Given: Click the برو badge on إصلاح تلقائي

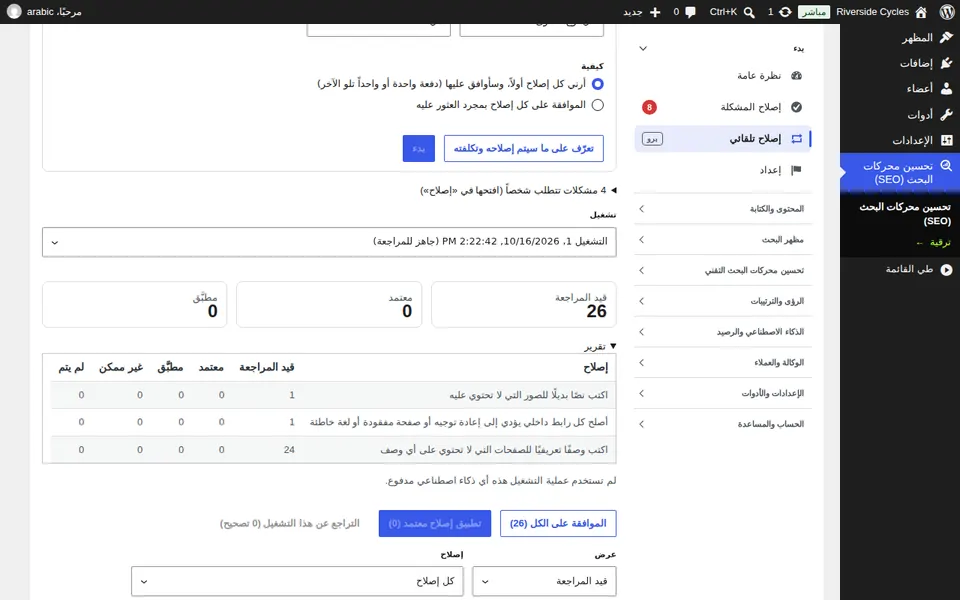Looking at the screenshot, I should 652,139.
